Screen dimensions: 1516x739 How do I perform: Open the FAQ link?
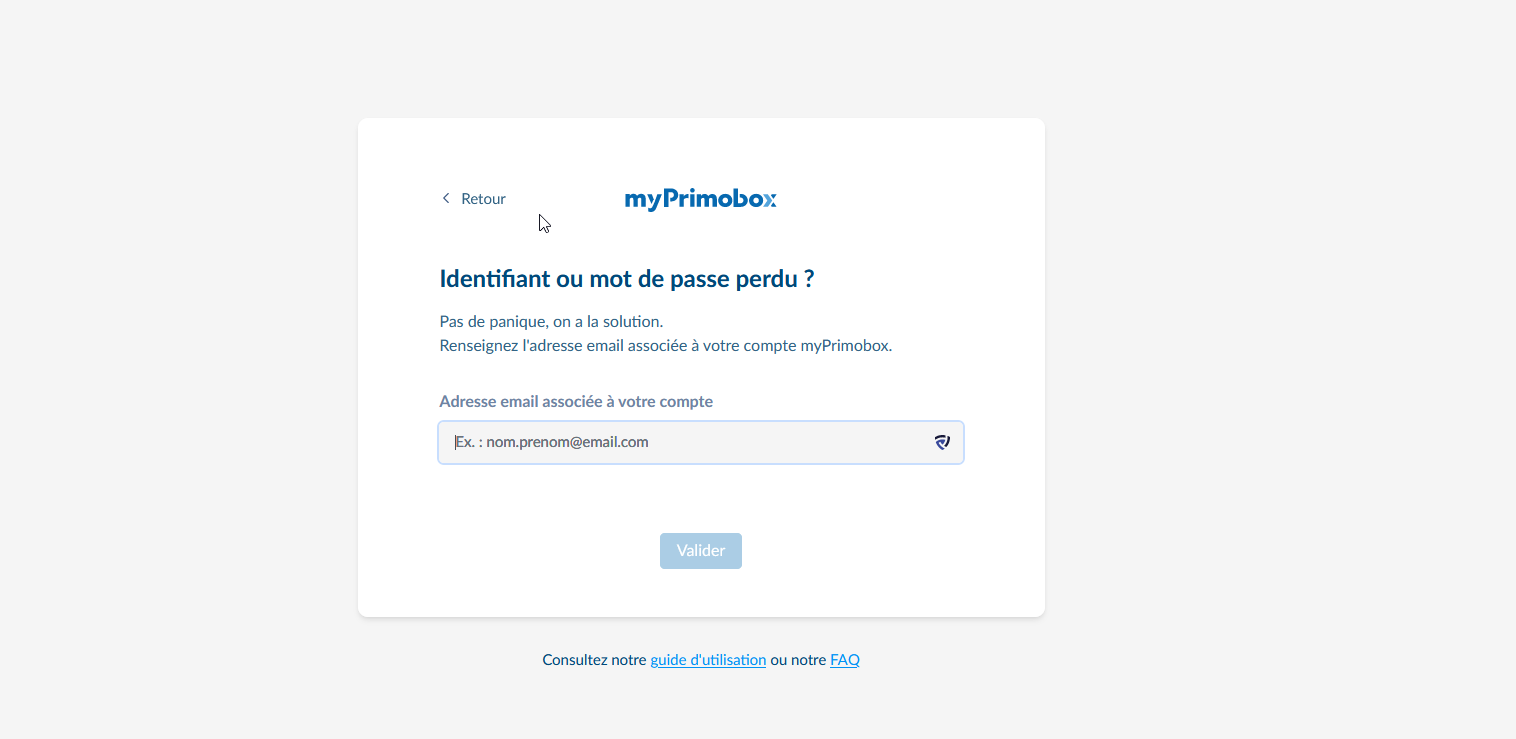pyautogui.click(x=845, y=660)
